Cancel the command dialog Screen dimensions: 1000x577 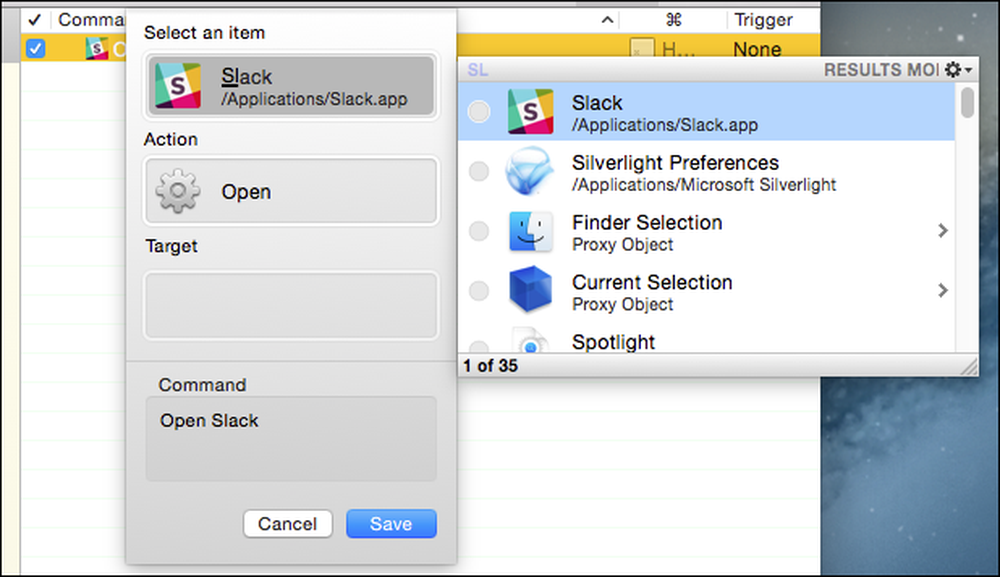tap(288, 523)
